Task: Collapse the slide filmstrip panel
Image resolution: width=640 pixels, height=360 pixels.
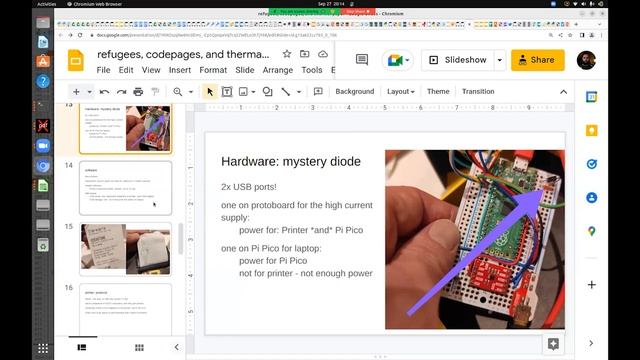Action: pos(176,347)
